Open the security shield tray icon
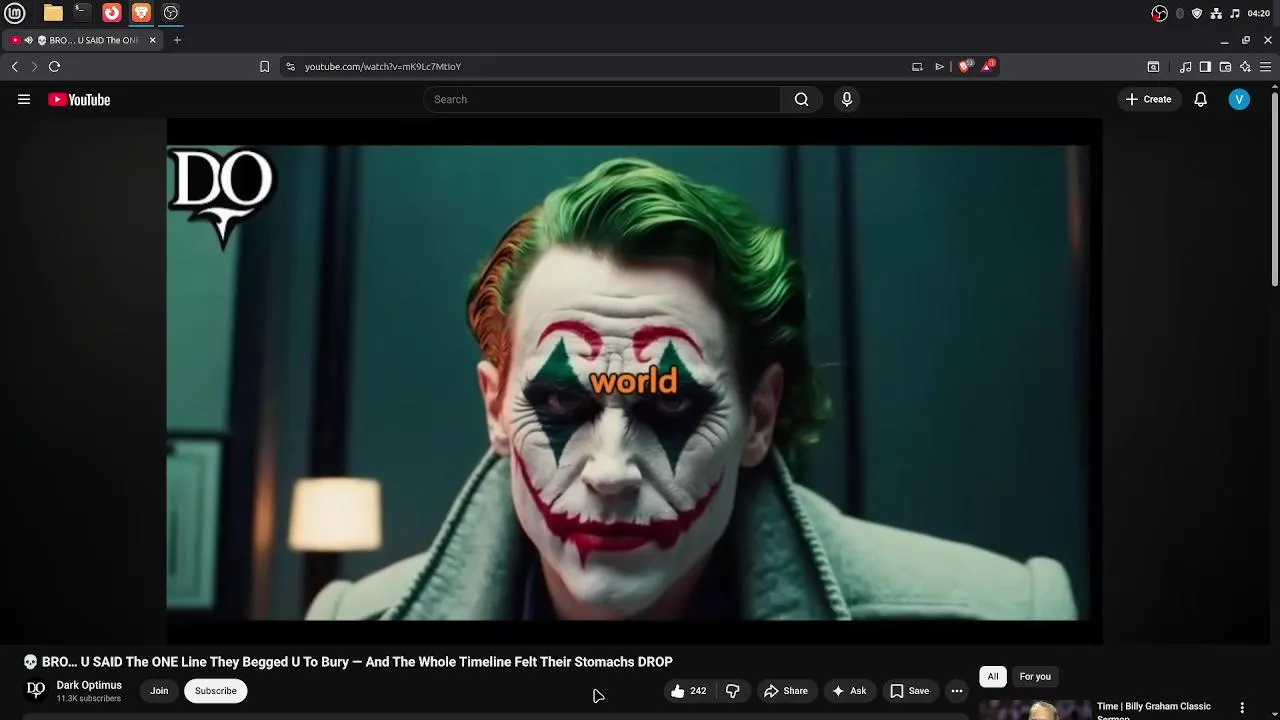 coord(1197,13)
